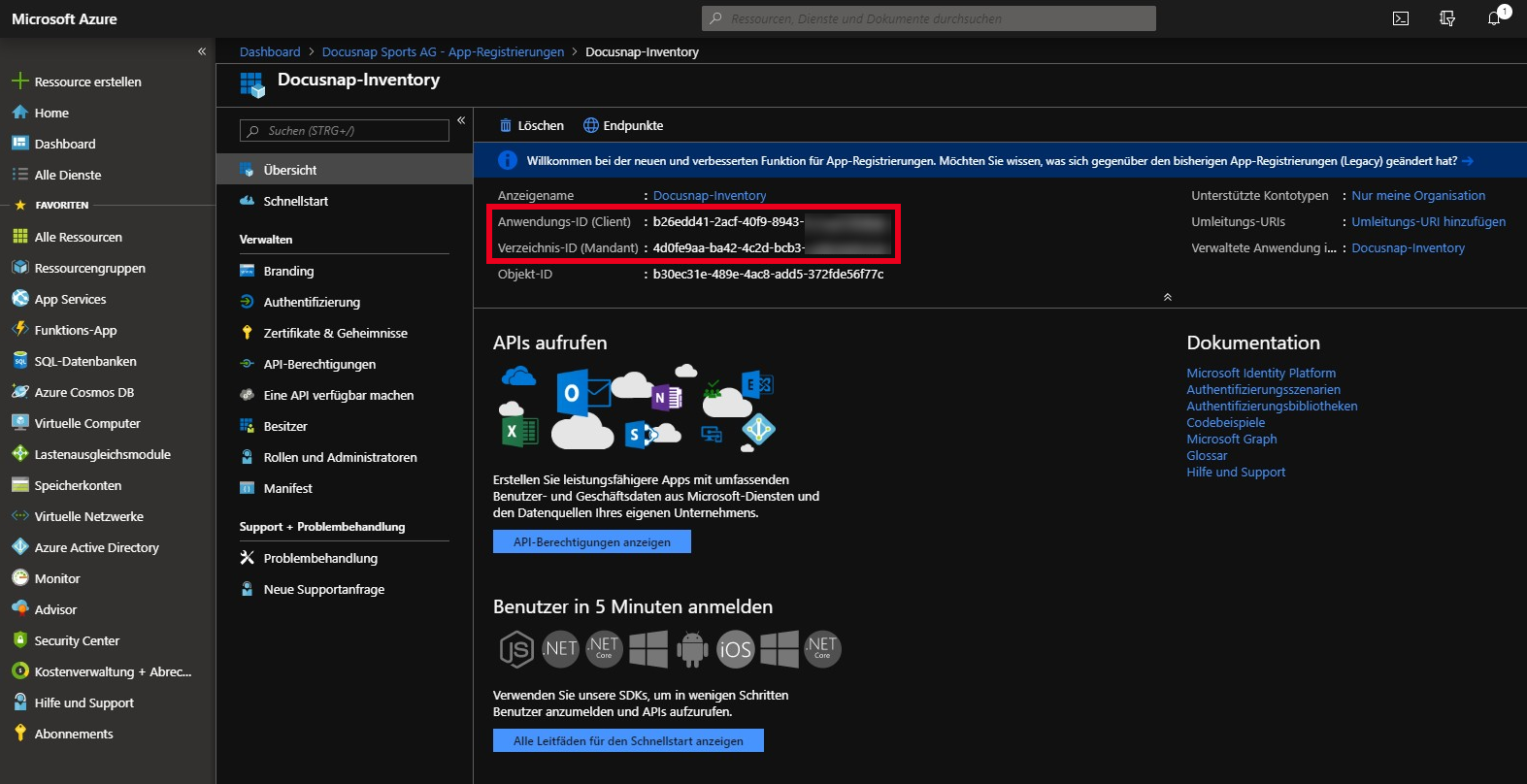Click iOS platform quickstart icon
The height and width of the screenshot is (784, 1527).
pyautogui.click(x=735, y=649)
